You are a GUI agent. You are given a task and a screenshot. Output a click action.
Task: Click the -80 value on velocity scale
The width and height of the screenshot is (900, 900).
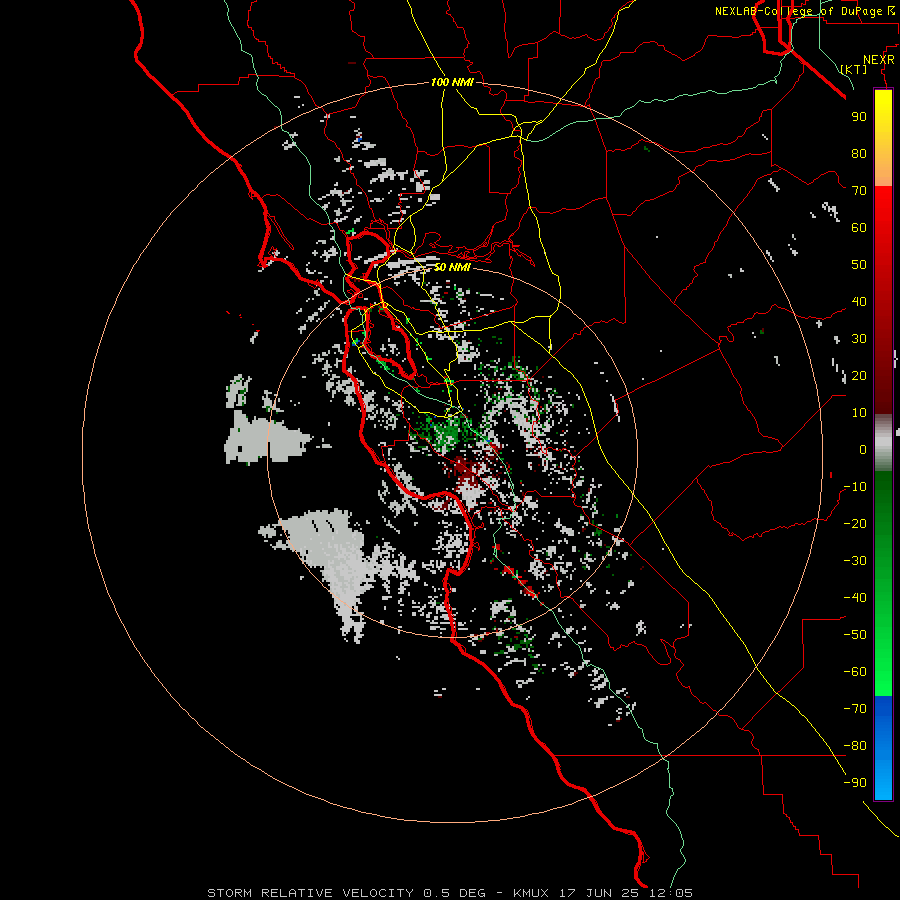point(855,746)
